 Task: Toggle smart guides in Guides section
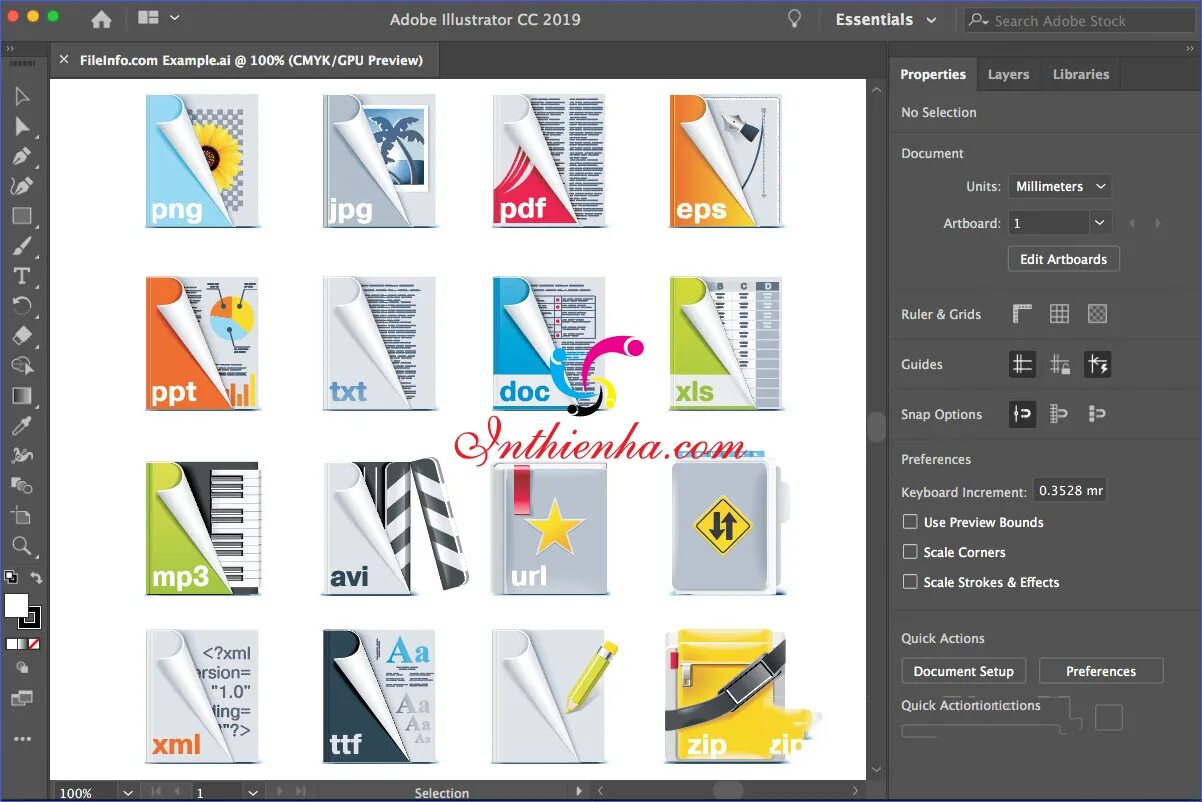click(x=1098, y=364)
